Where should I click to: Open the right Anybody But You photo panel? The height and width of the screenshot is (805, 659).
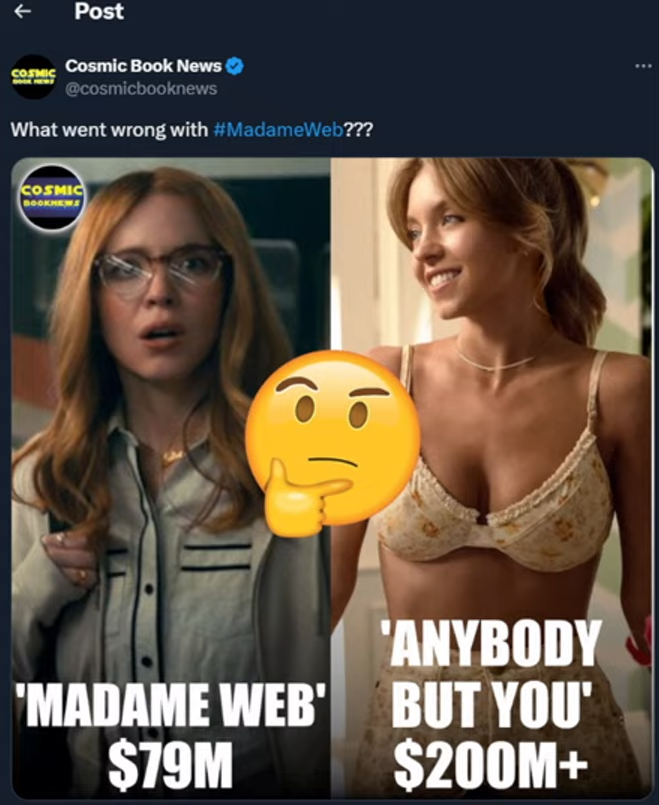coord(492,477)
